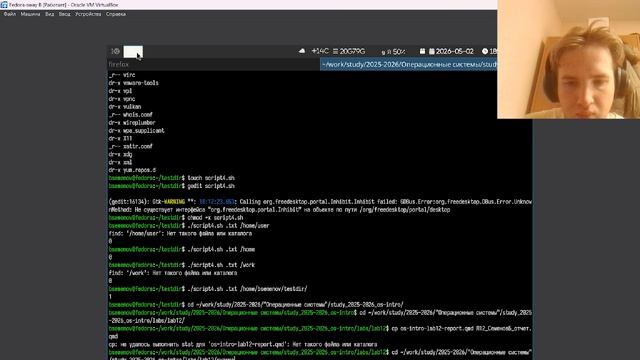The width and height of the screenshot is (640, 360).
Task: Open the Ввод menu
Action: pyautogui.click(x=64, y=14)
